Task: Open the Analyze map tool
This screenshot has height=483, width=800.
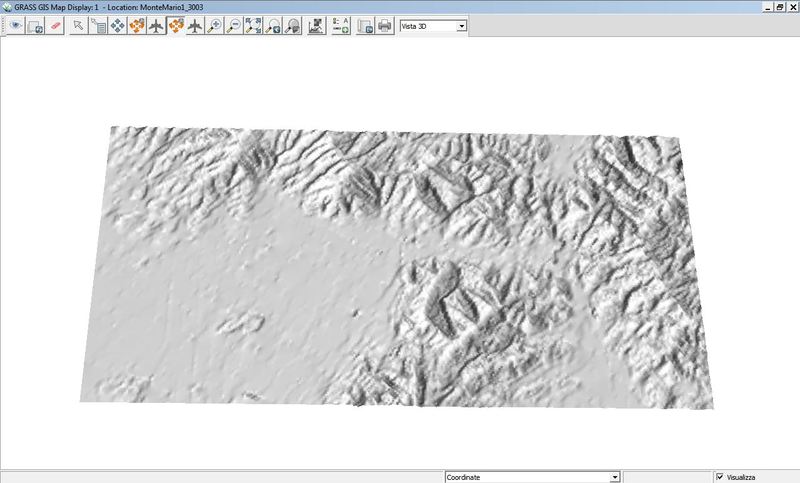Action: click(x=316, y=26)
